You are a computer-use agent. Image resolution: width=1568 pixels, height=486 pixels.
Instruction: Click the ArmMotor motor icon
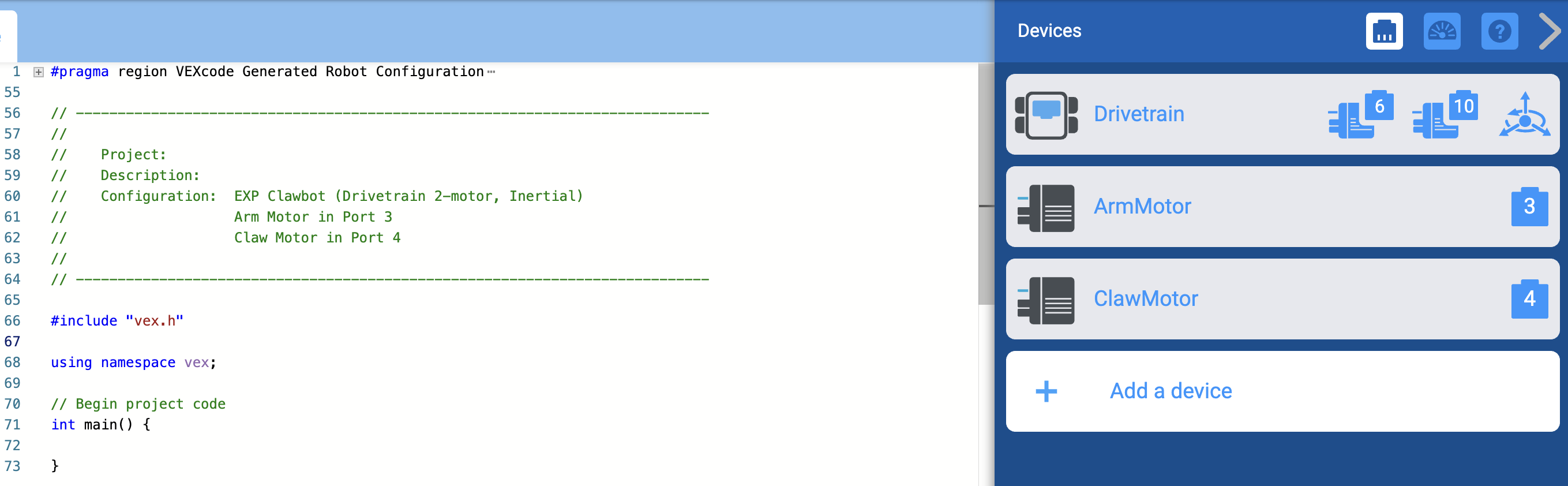point(1046,208)
